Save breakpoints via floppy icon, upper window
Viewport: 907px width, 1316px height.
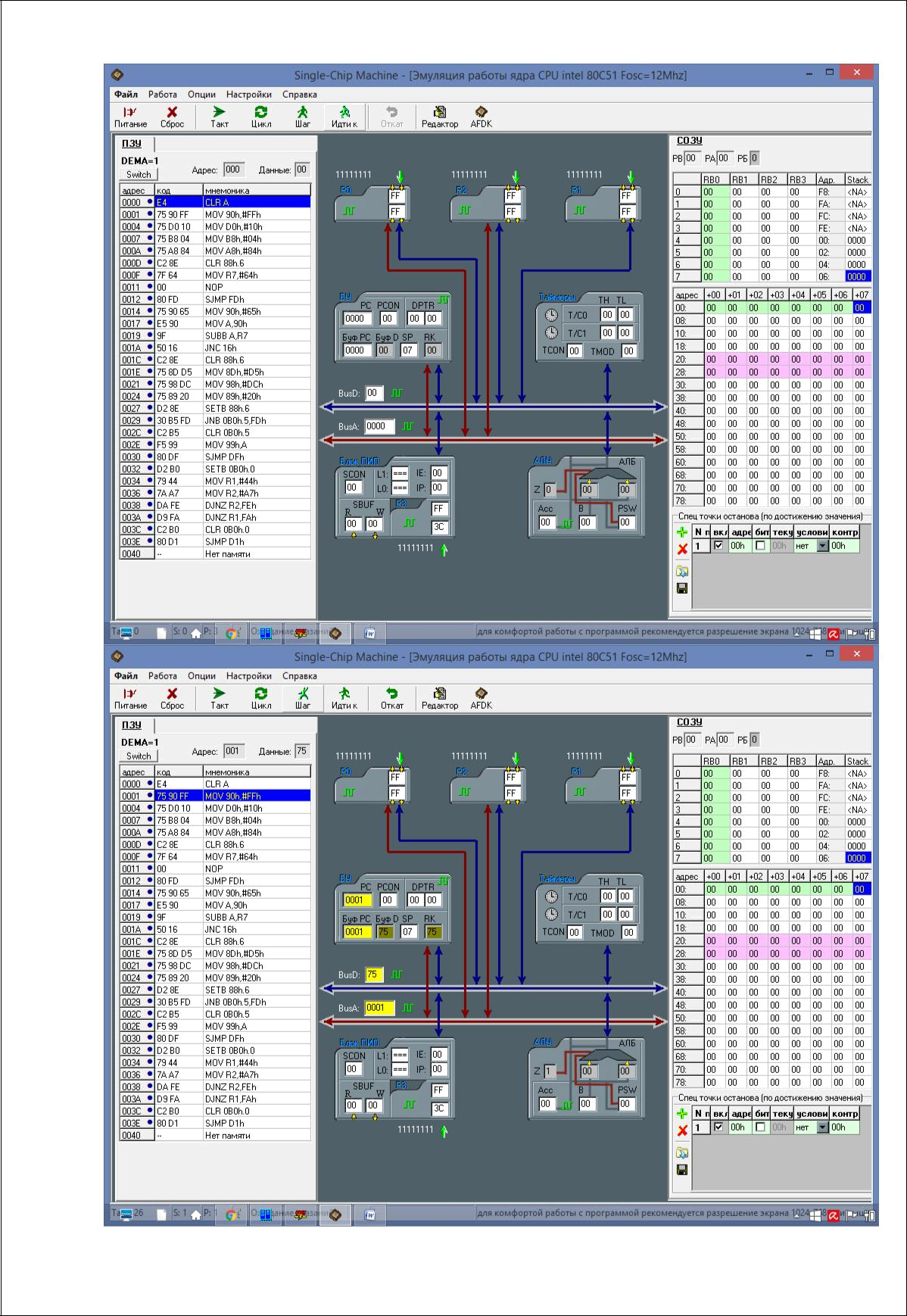tap(682, 588)
